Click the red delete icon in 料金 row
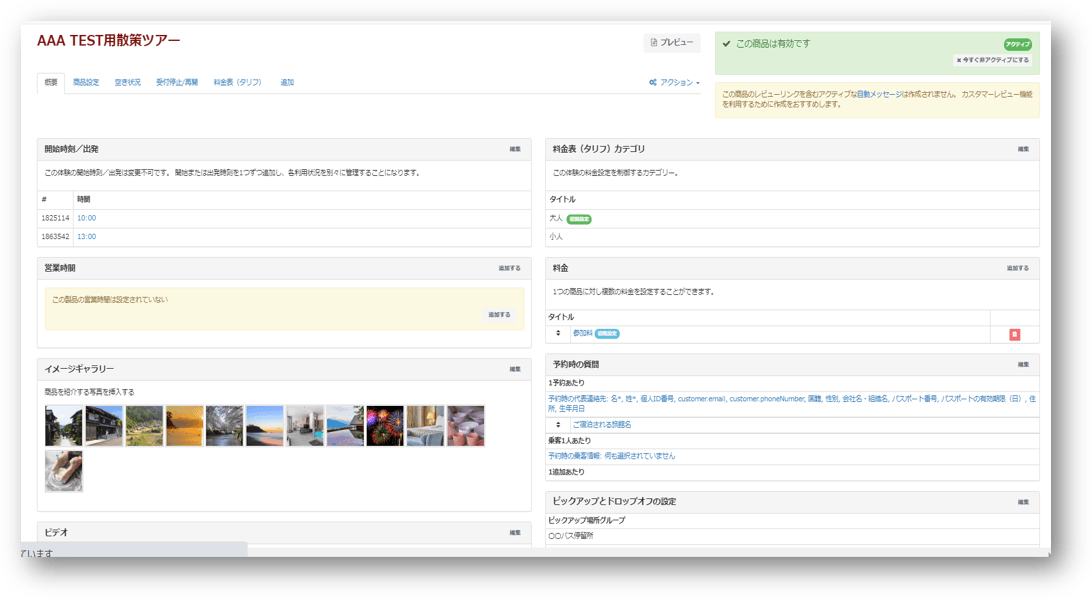This screenshot has width=1092, height=598. coord(1014,335)
